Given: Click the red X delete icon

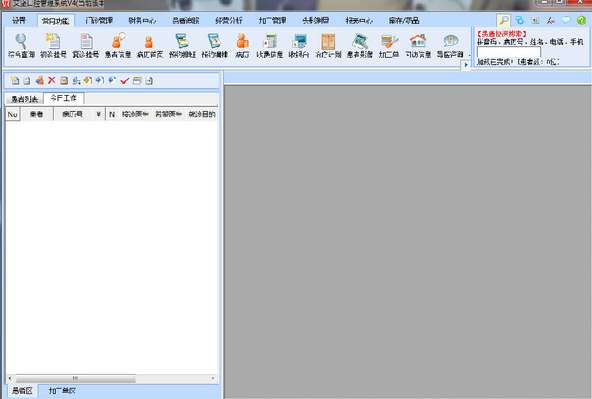Looking at the screenshot, I should [52, 80].
